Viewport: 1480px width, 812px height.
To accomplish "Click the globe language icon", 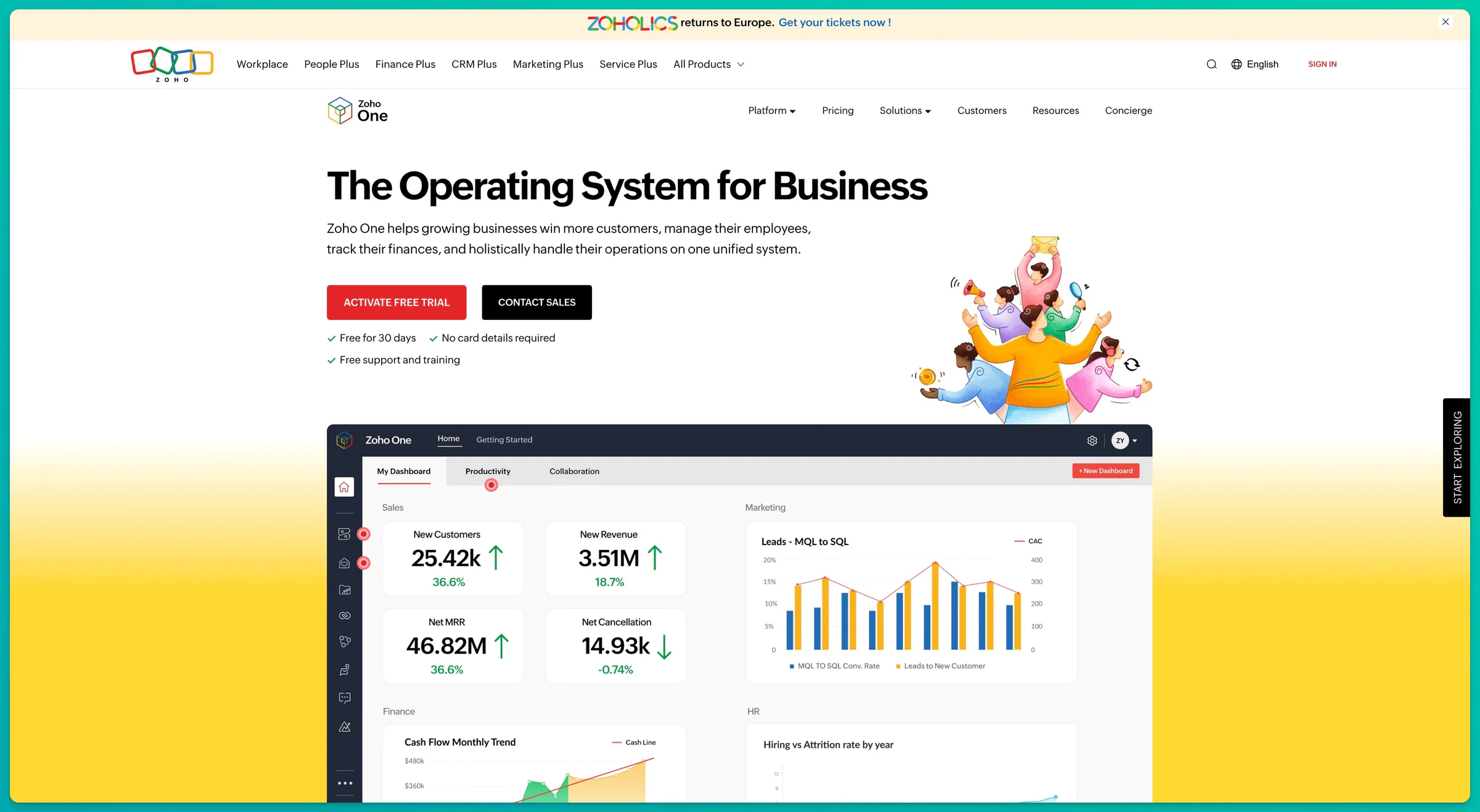I will (1236, 64).
